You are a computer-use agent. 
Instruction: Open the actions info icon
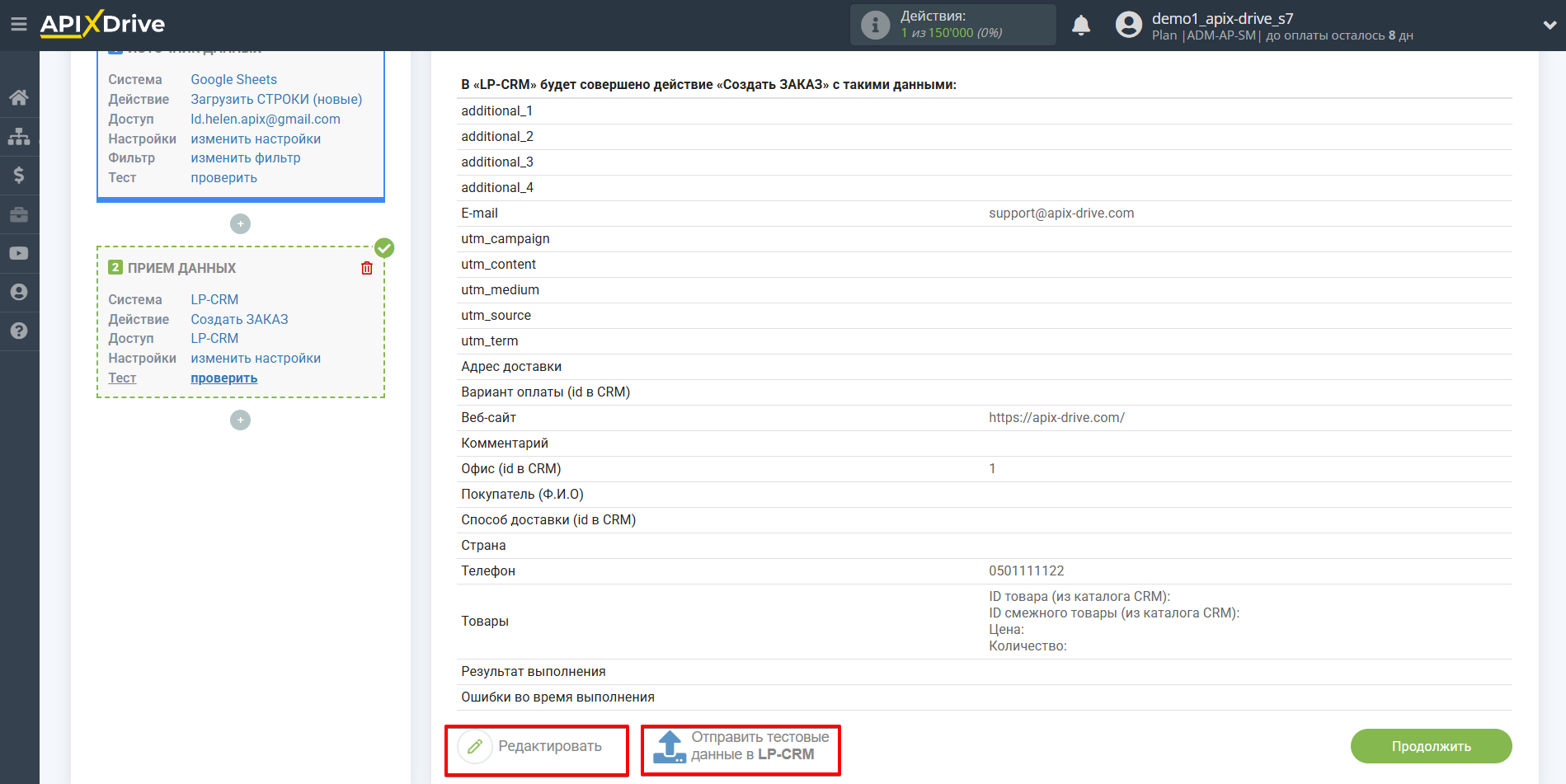coord(875,25)
